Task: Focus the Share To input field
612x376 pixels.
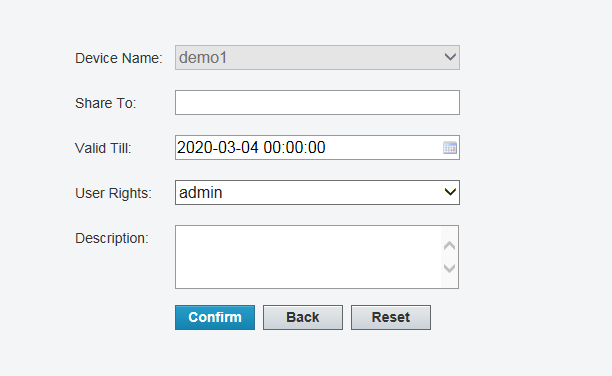Action: [317, 103]
